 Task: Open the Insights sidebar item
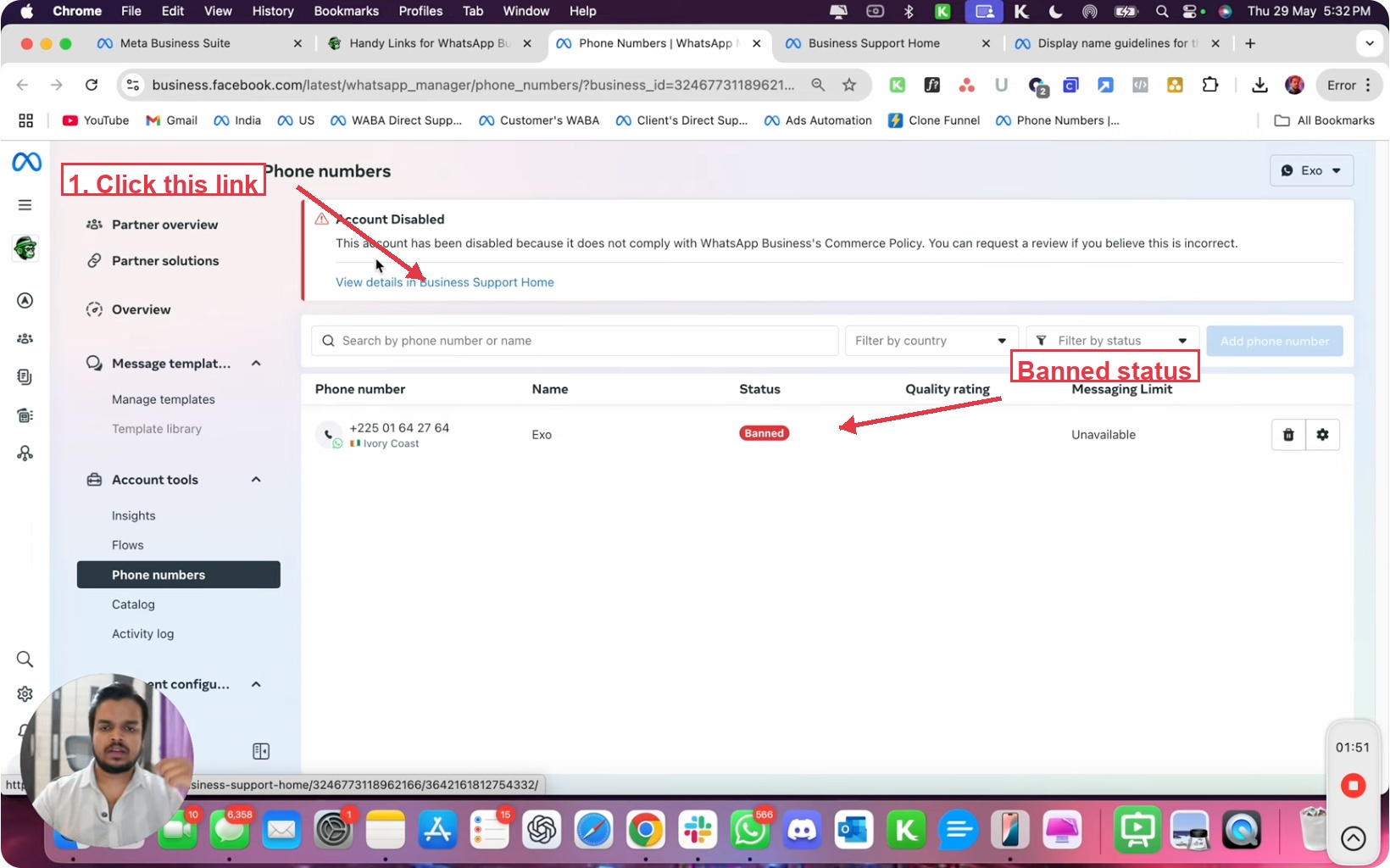134,515
